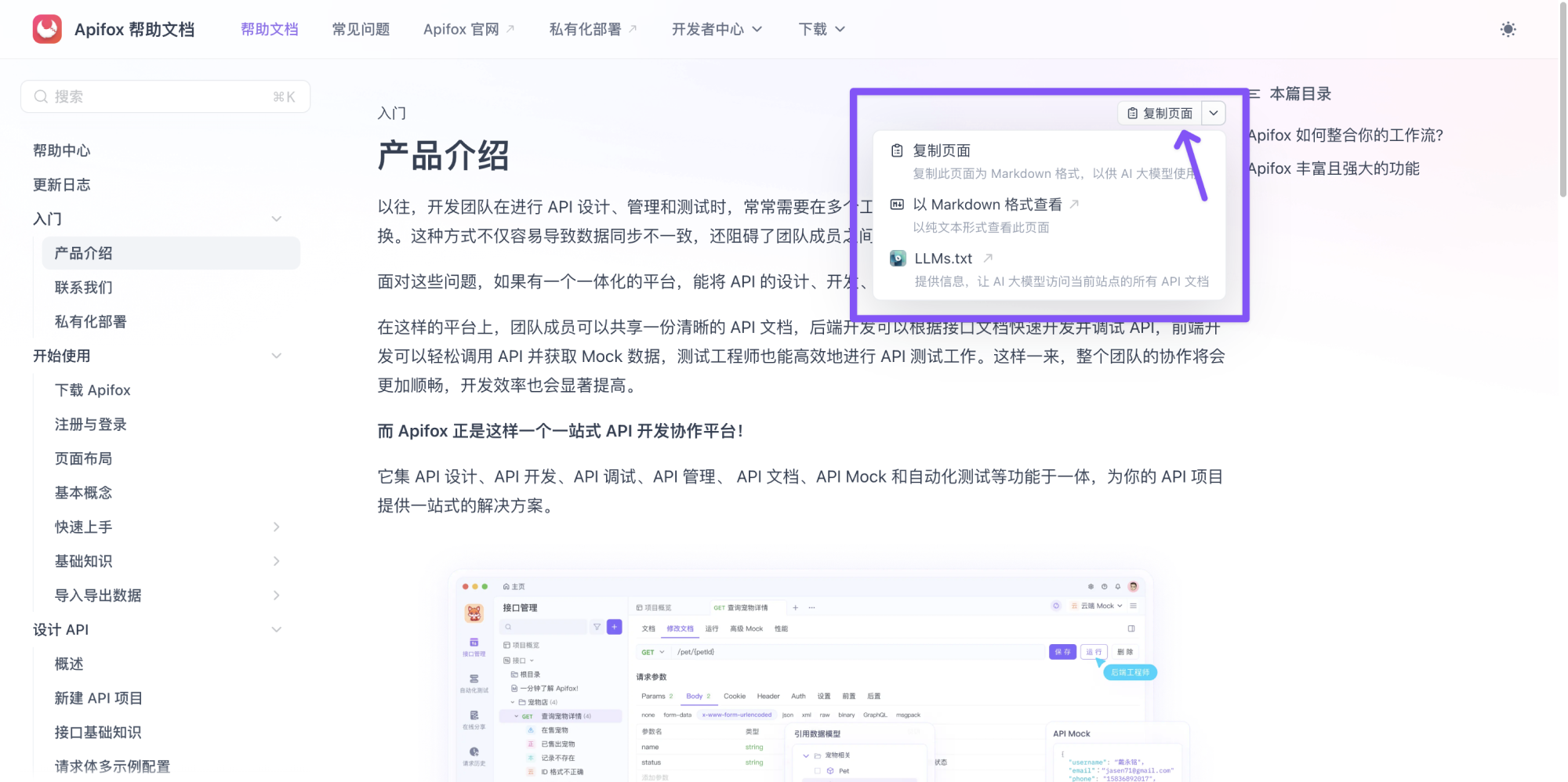Image resolution: width=1568 pixels, height=782 pixels.
Task: Click external-link arrow next to Apifox 官网
Action: point(510,29)
